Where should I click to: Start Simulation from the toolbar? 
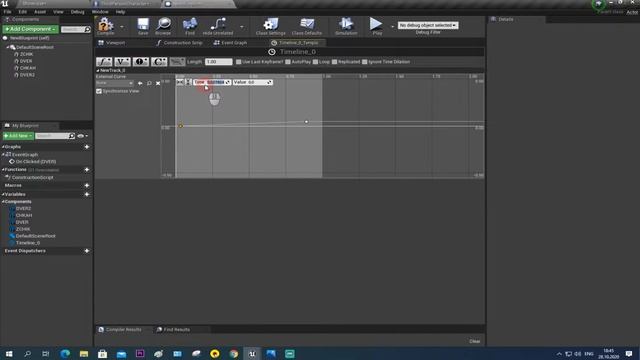pyautogui.click(x=346, y=25)
